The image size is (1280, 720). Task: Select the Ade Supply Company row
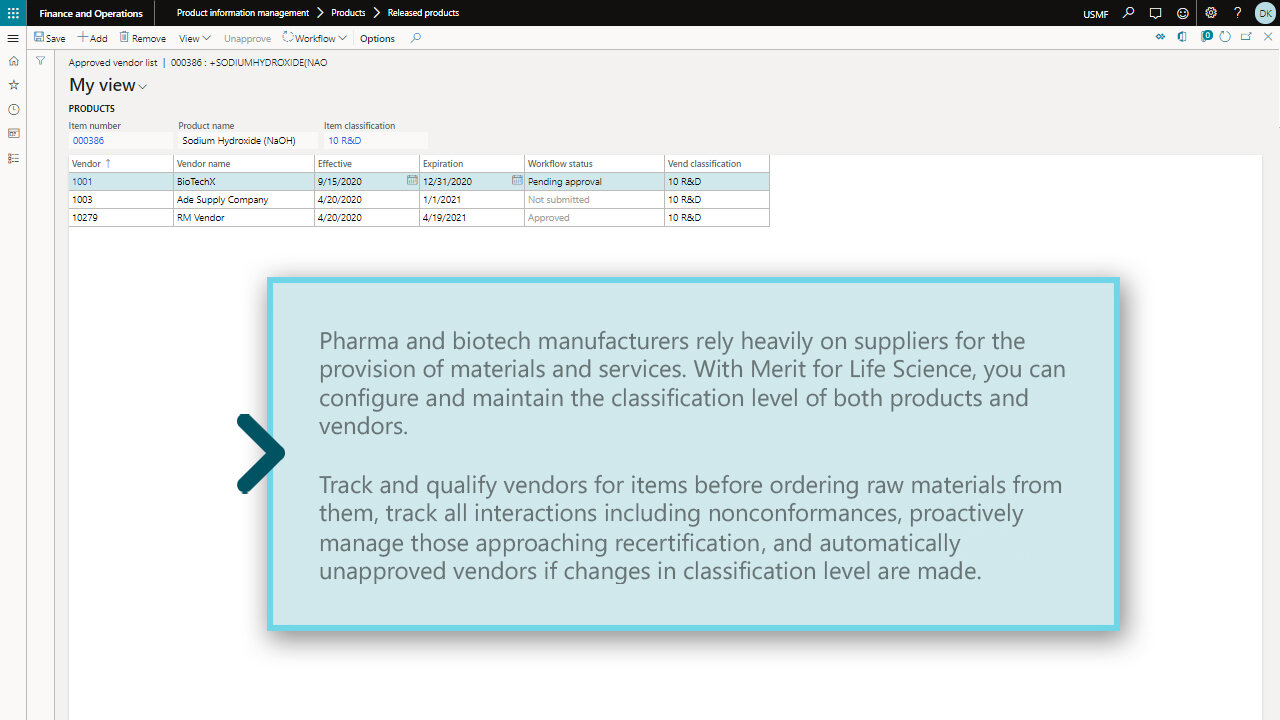pos(222,200)
